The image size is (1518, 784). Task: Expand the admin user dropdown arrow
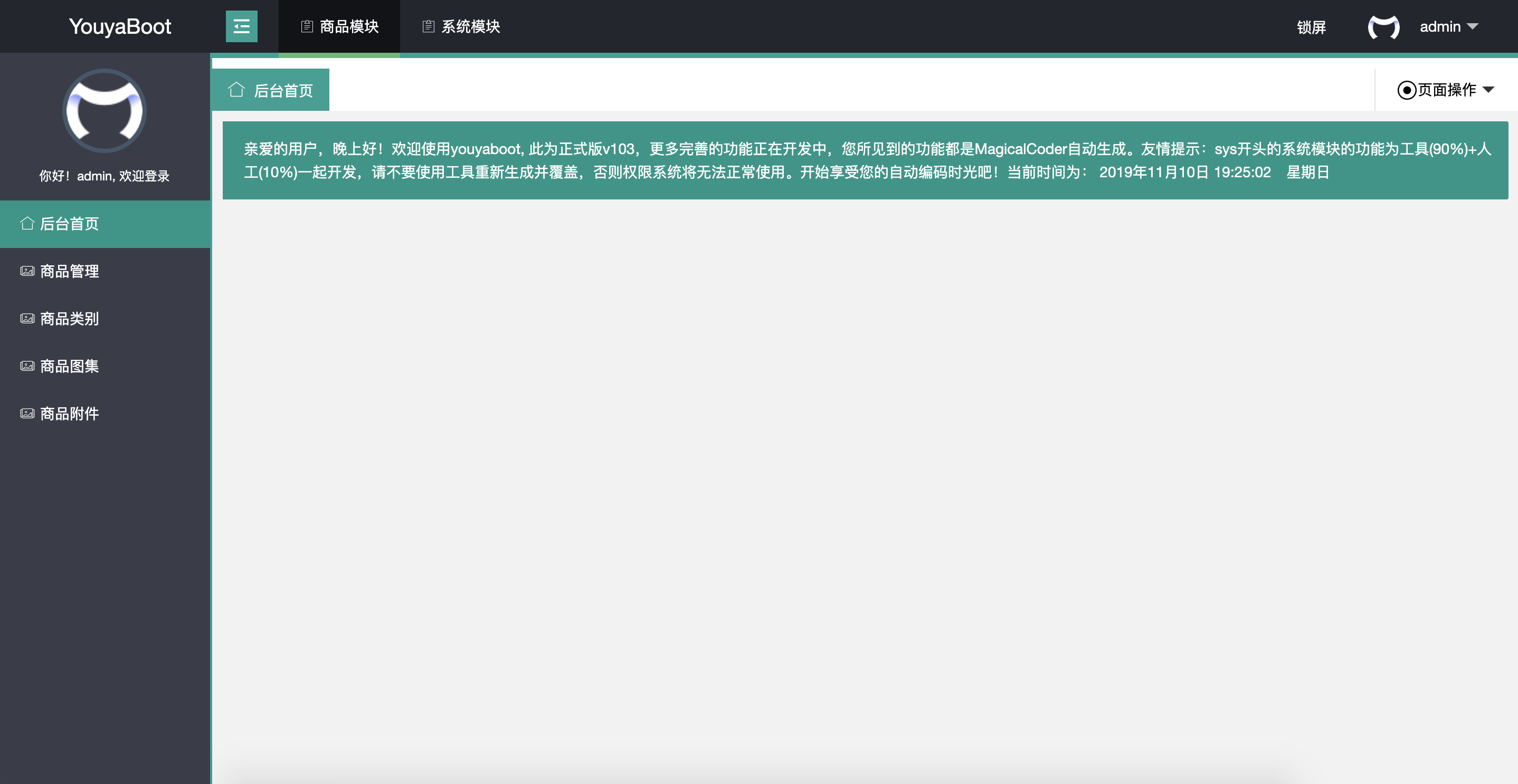pyautogui.click(x=1473, y=26)
